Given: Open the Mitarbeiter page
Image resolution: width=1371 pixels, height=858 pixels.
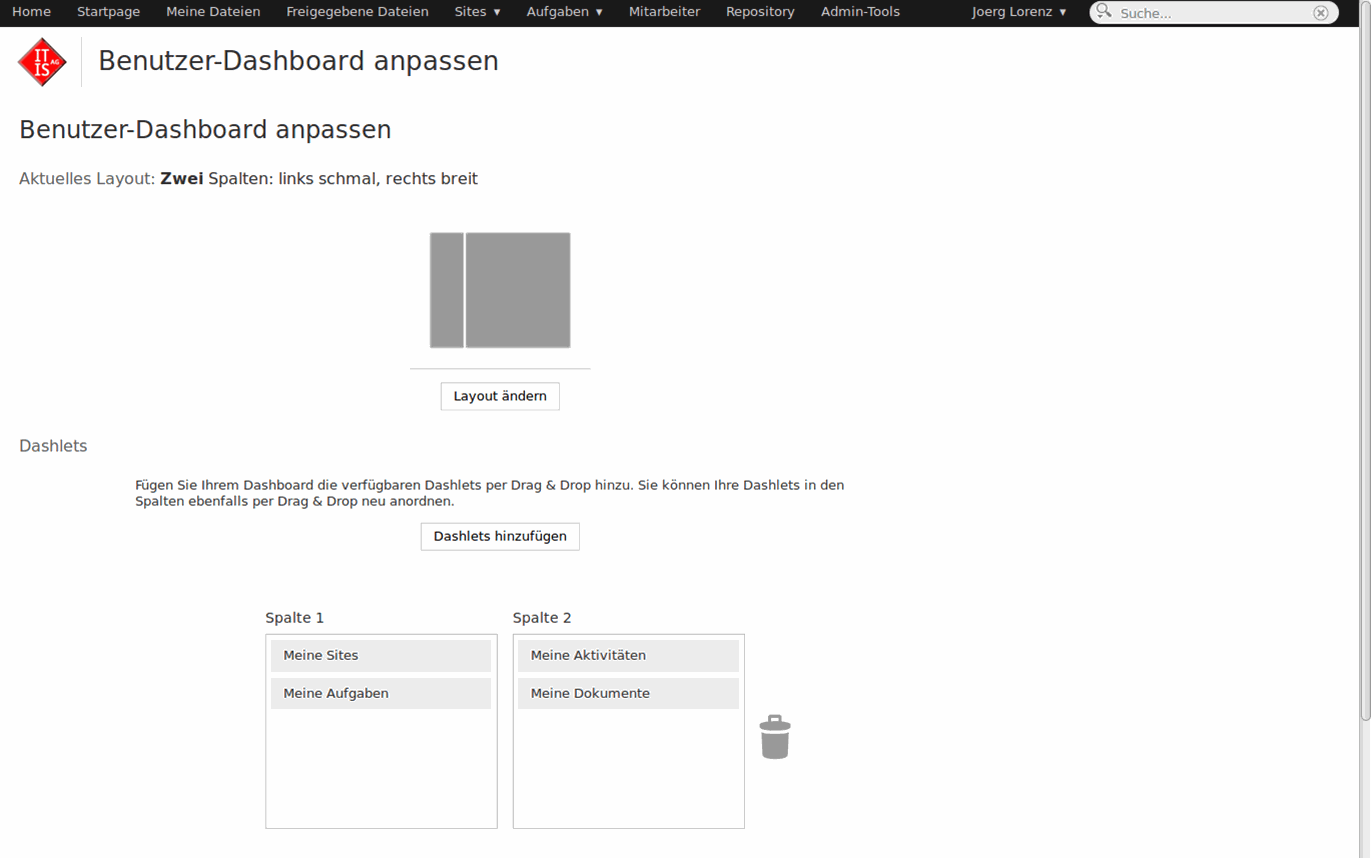Looking at the screenshot, I should click(664, 12).
